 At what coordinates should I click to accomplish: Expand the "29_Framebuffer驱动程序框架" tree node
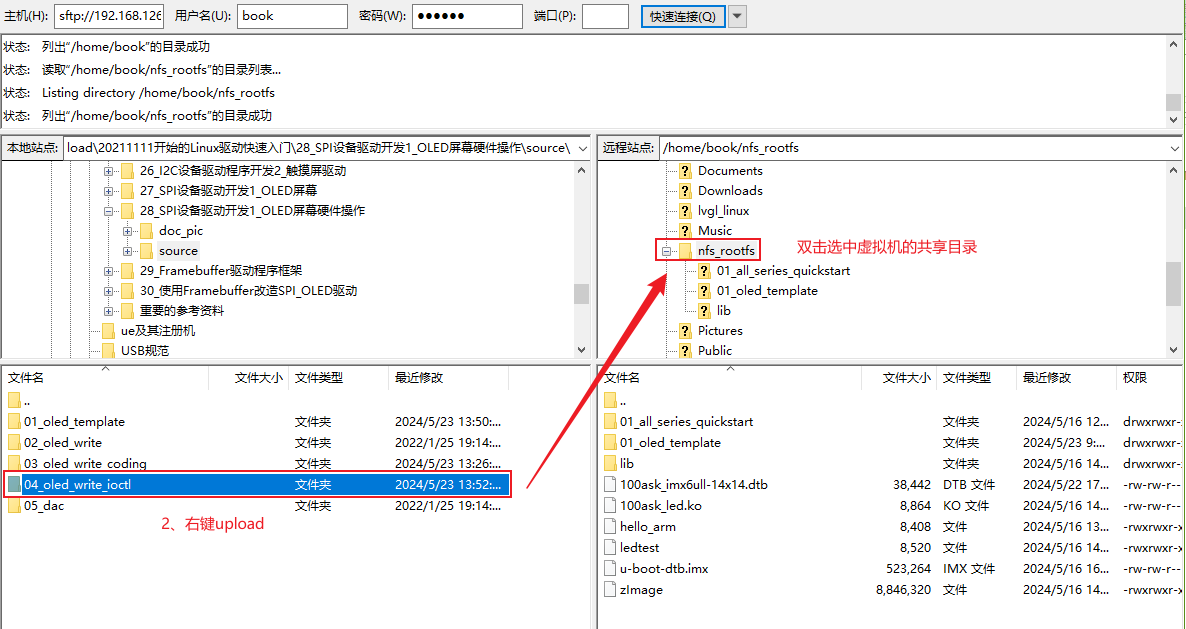108,271
